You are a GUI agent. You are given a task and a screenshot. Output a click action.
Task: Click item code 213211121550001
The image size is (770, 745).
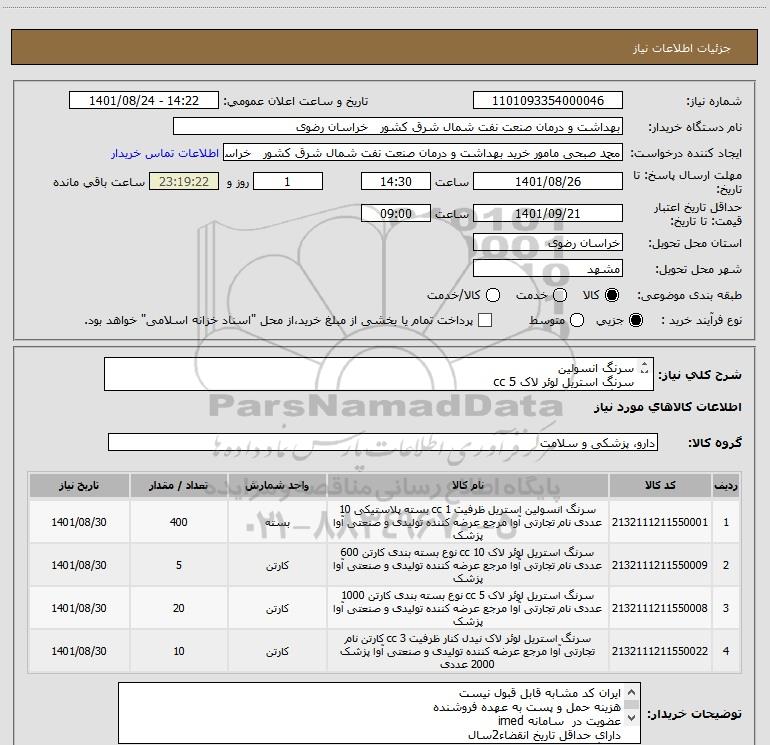(660, 522)
